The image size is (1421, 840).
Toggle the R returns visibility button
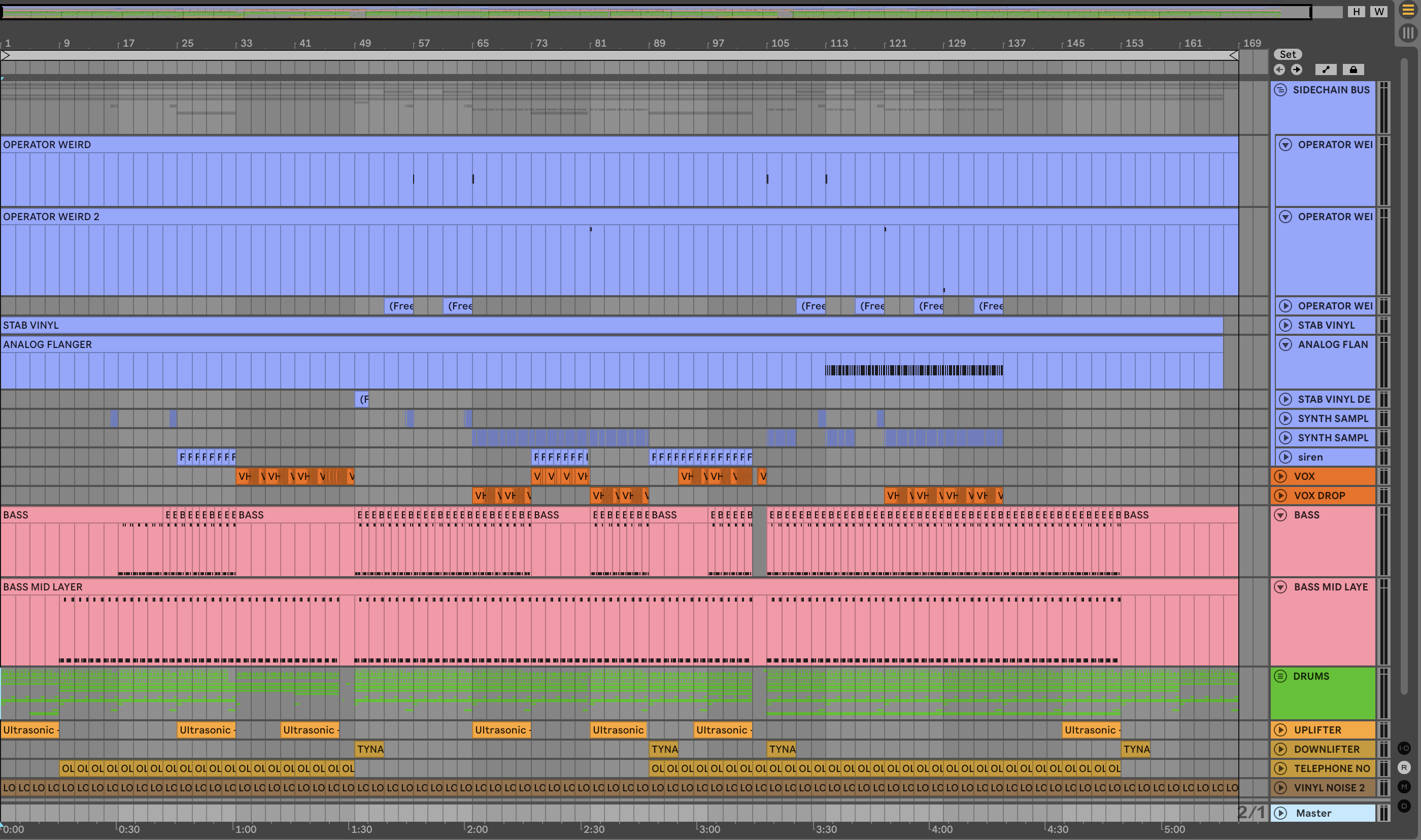pos(1404,767)
